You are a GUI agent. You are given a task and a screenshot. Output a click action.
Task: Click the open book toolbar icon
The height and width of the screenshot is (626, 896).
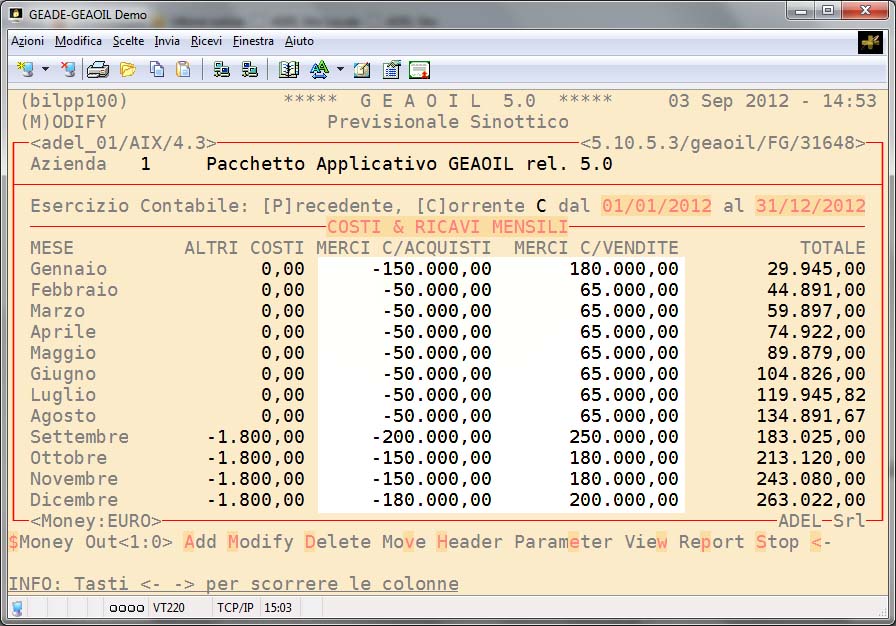(x=289, y=69)
